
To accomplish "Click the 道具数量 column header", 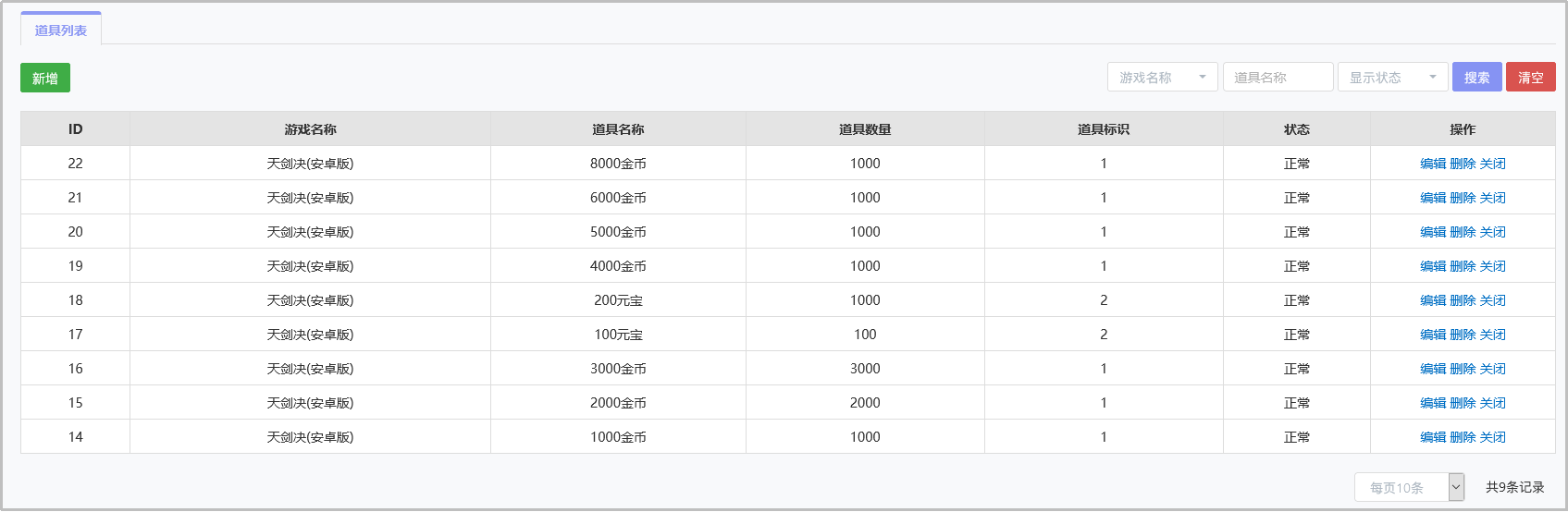I will (x=865, y=129).
